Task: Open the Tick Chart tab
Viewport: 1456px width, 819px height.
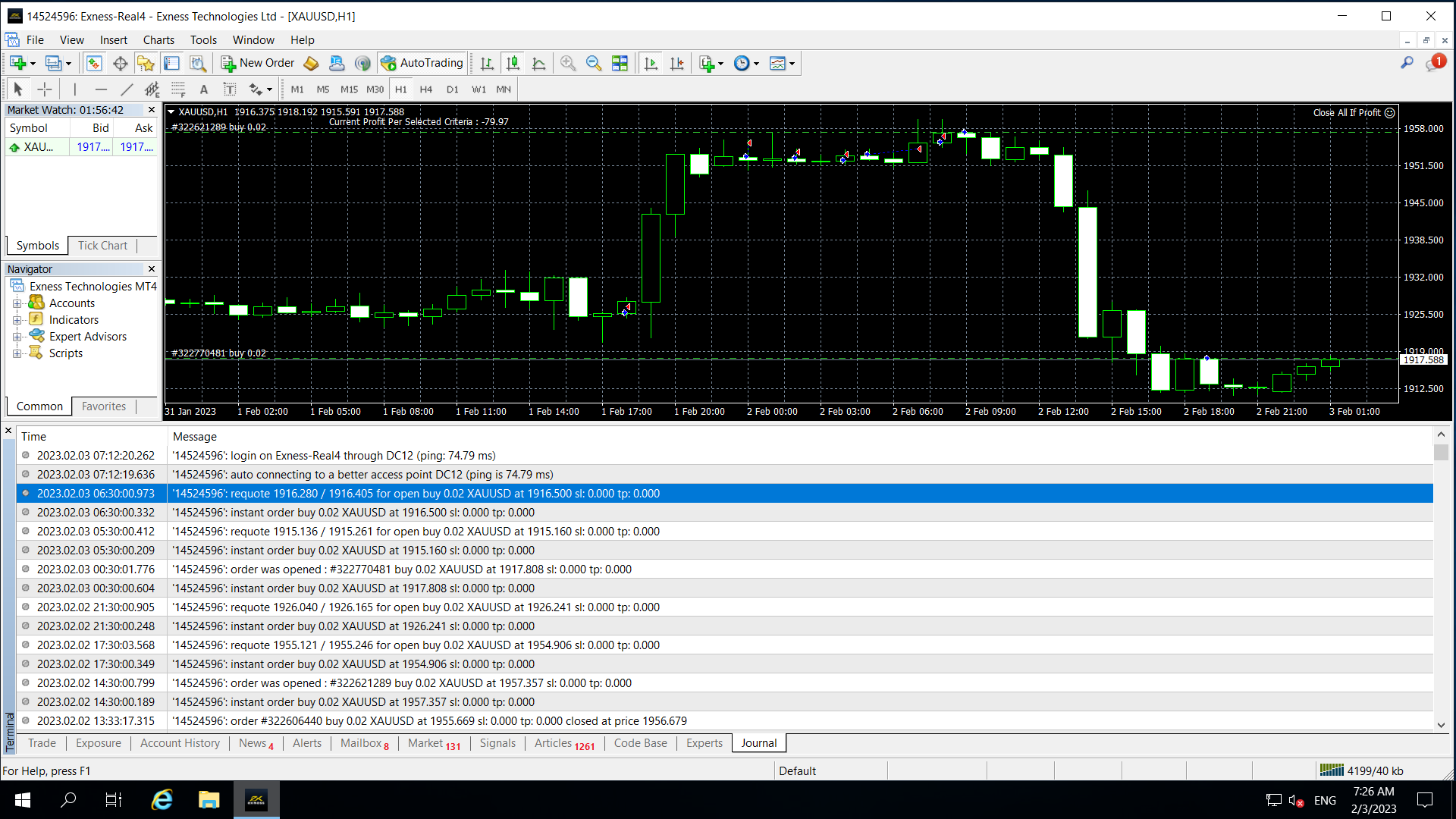Action: pyautogui.click(x=102, y=246)
